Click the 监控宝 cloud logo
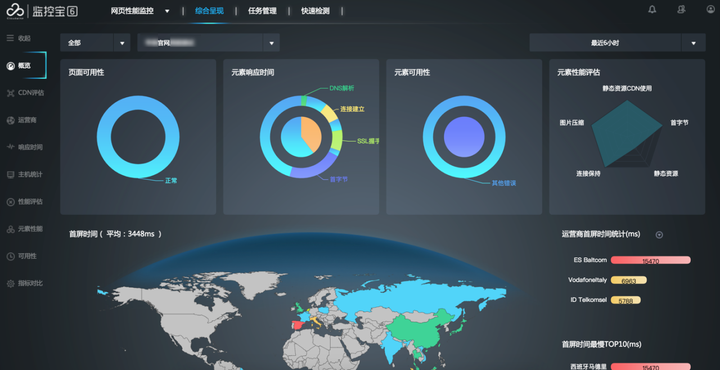This screenshot has height=370, width=720. click(15, 11)
